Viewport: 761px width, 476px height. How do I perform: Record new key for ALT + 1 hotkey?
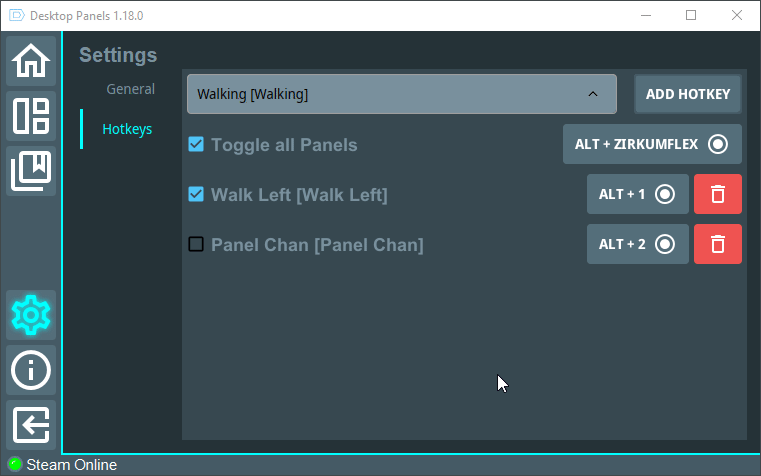pos(638,194)
